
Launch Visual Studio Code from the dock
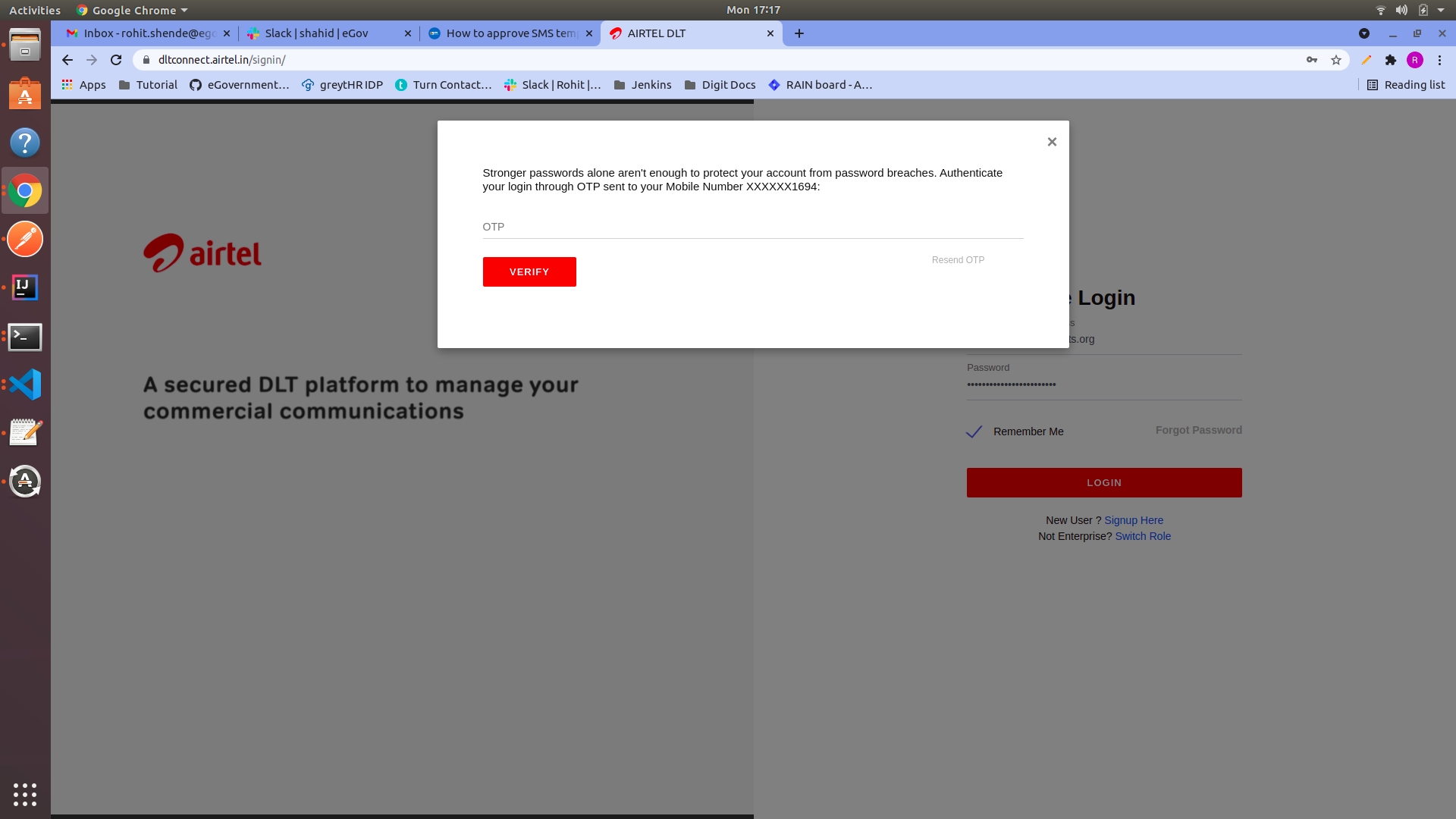point(25,384)
